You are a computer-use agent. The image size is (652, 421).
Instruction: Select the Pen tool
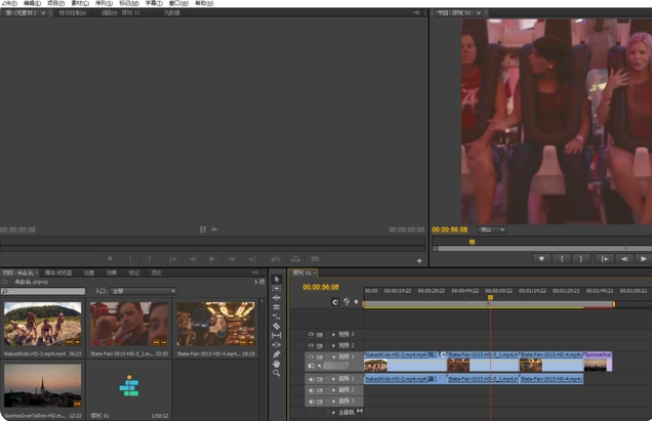tap(277, 352)
